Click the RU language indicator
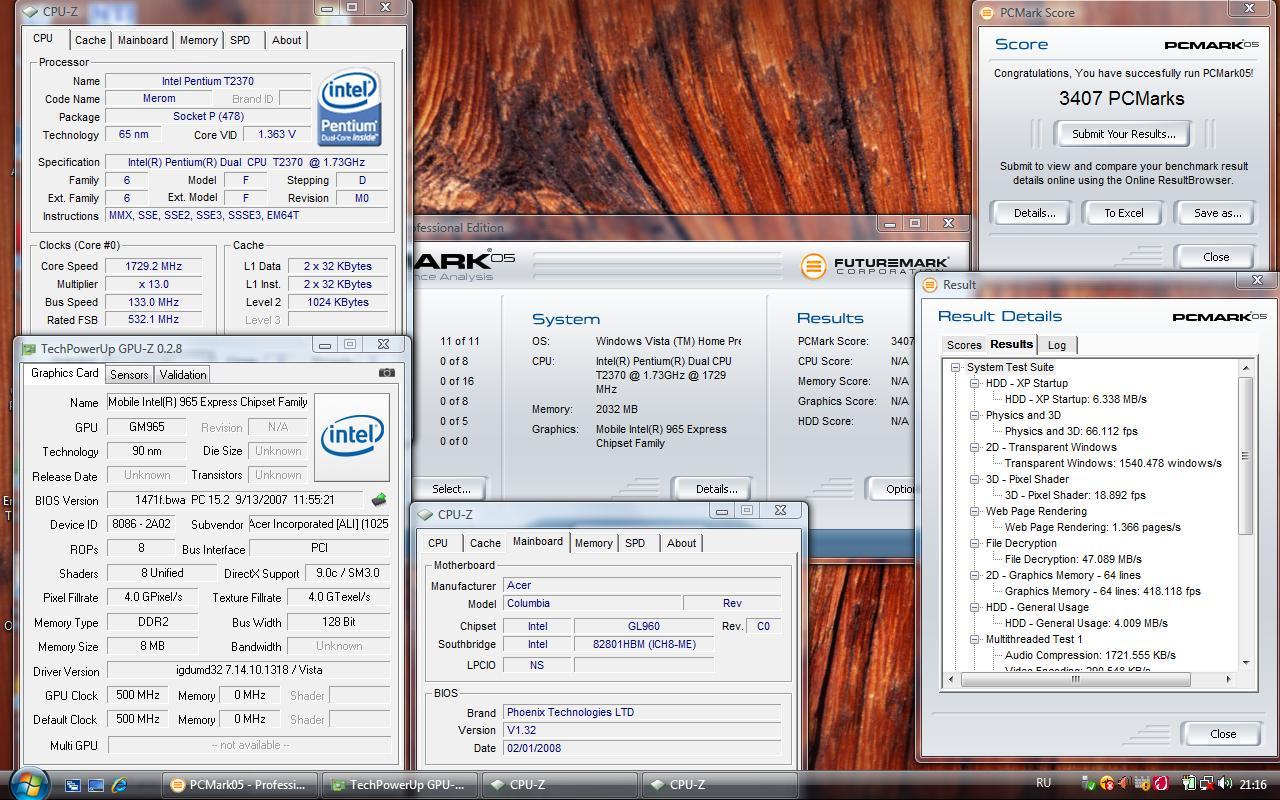Viewport: 1280px width, 800px height. [1043, 783]
